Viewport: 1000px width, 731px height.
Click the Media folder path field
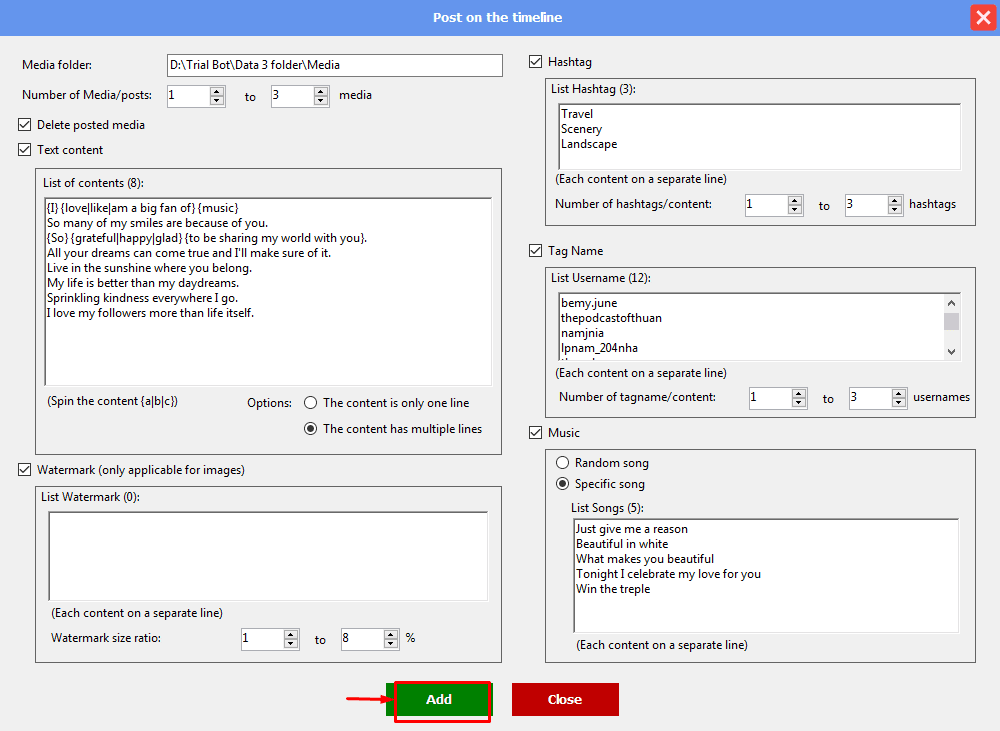click(x=334, y=65)
